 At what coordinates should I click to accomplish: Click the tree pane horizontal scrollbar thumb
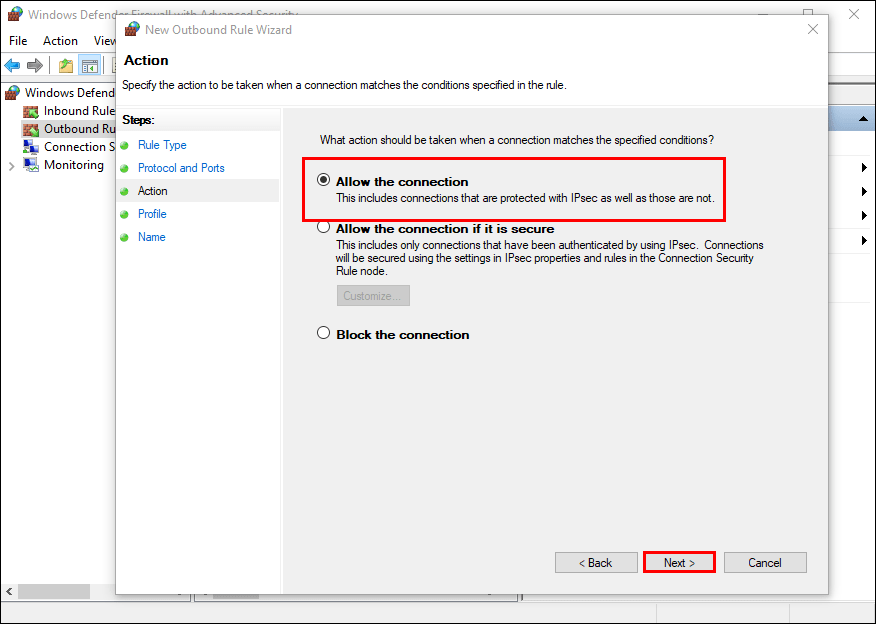pyautogui.click(x=54, y=591)
